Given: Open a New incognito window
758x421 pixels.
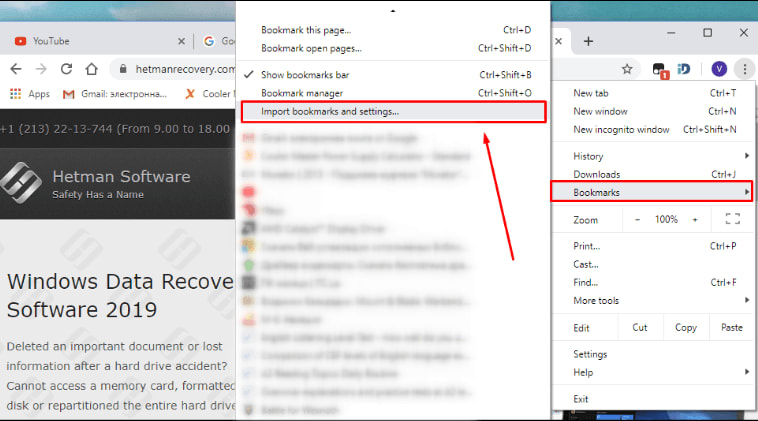Looking at the screenshot, I should 654,130.
